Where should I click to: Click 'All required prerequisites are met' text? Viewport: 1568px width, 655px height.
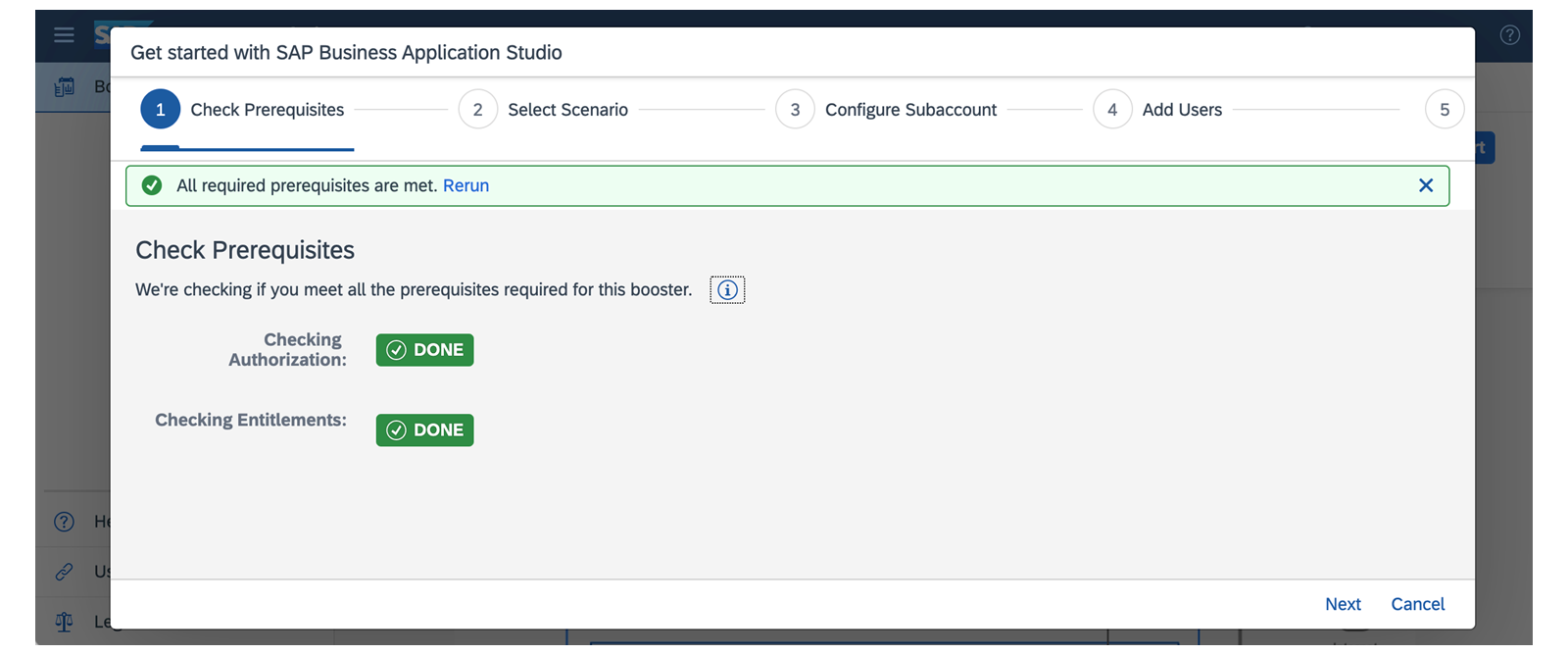pyautogui.click(x=307, y=185)
